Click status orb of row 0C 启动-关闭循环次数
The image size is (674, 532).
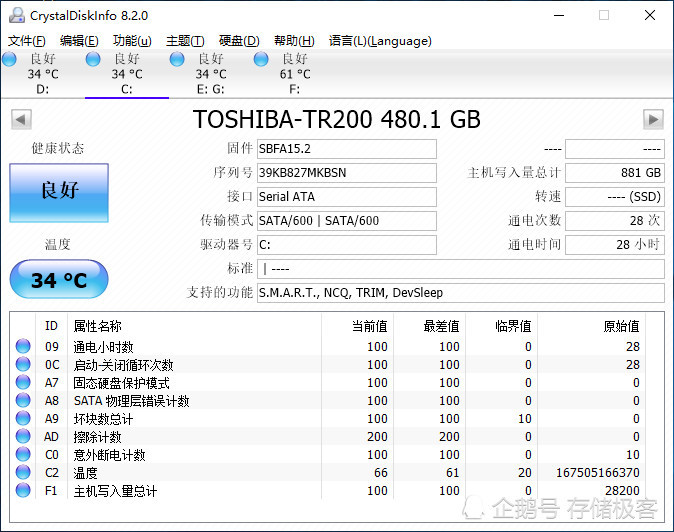click(x=23, y=364)
